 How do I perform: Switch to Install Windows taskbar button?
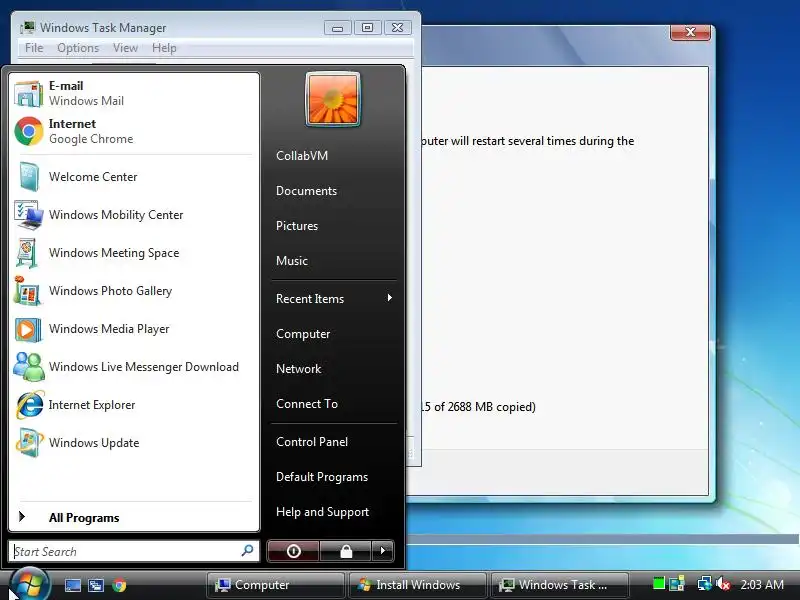[x=417, y=585]
